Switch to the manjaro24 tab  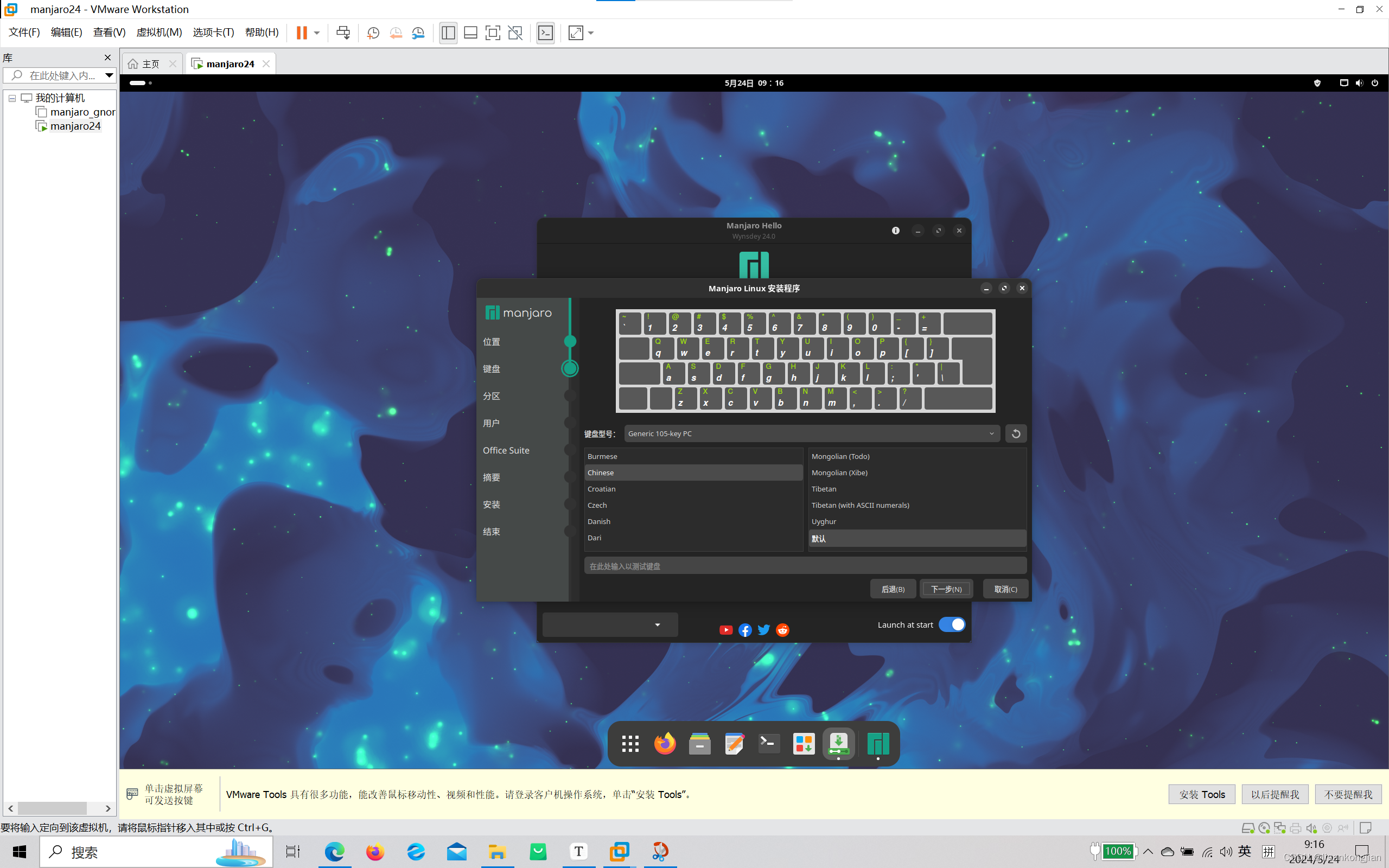230,63
